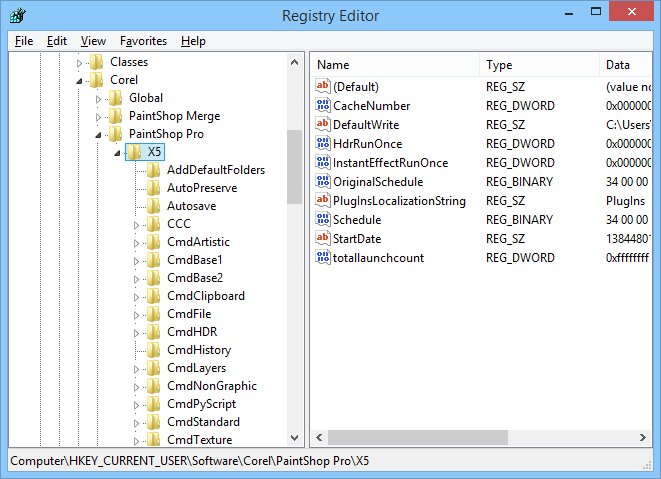661x479 pixels.
Task: Expand the Classes key
Action: tap(79, 63)
